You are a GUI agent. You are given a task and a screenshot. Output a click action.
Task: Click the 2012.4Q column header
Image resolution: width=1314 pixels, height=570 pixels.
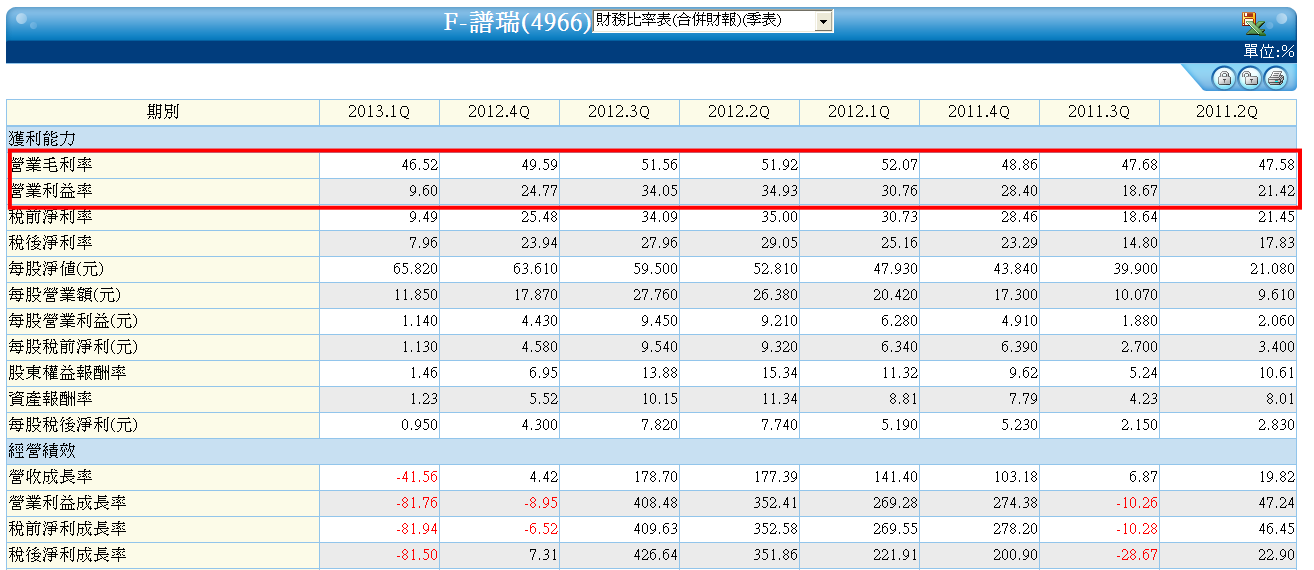pyautogui.click(x=499, y=112)
